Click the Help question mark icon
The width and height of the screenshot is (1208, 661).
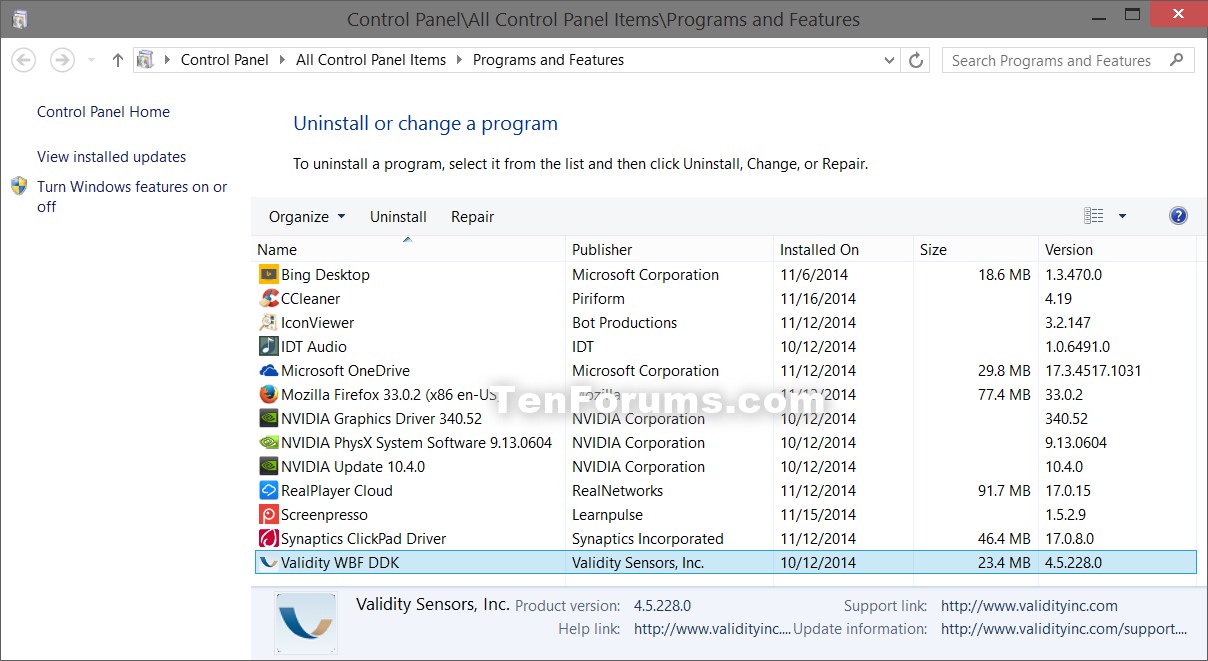1178,215
